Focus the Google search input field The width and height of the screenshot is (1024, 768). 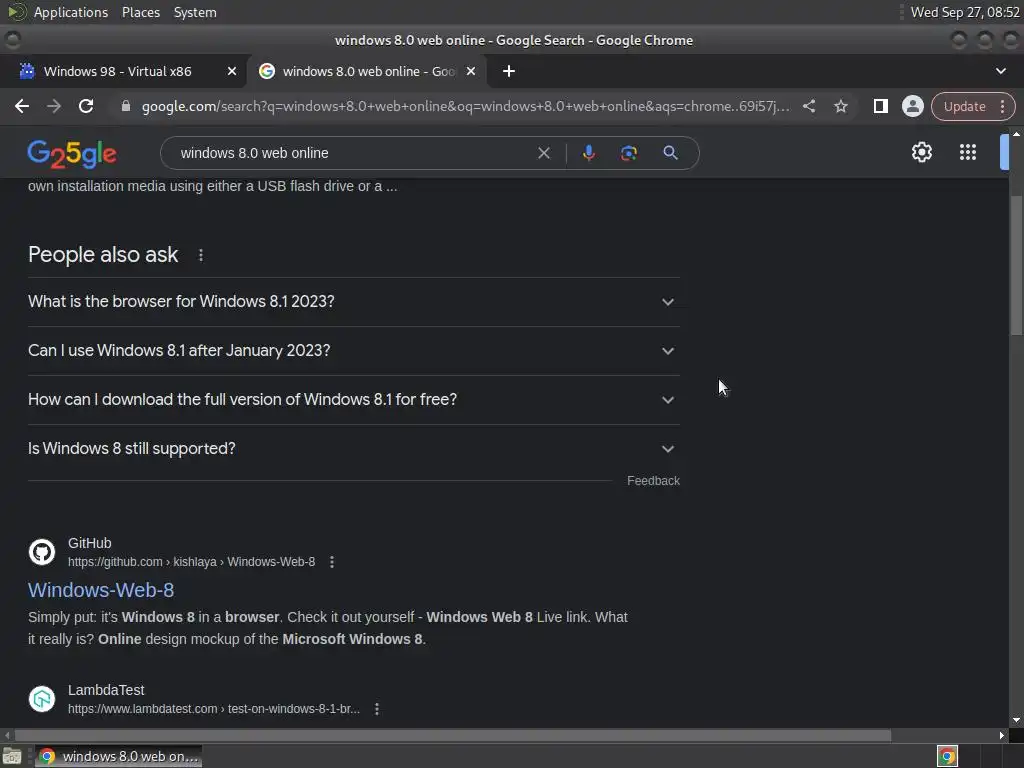pos(353,153)
